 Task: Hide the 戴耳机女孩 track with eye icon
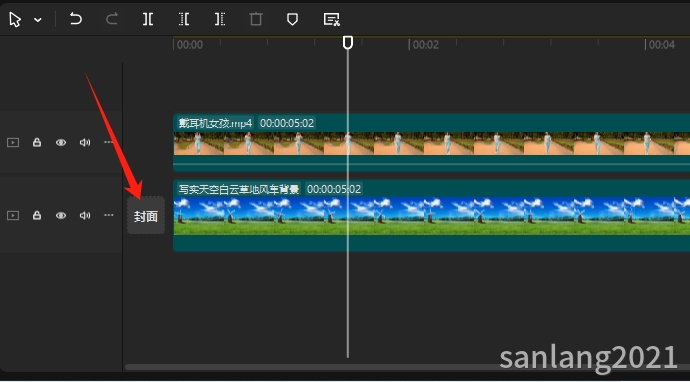(61, 142)
